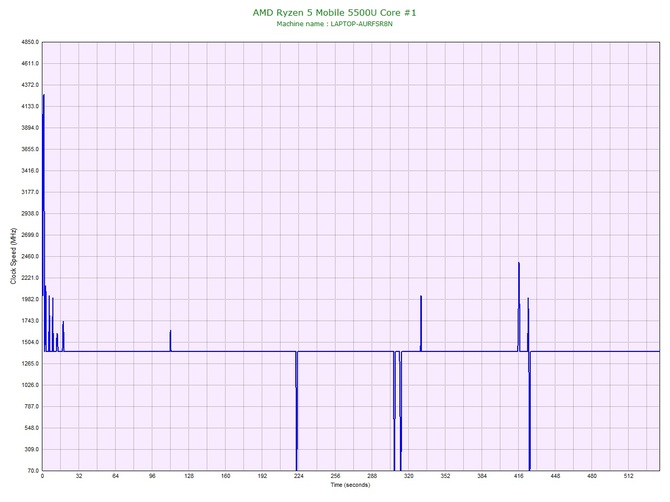This screenshot has width=670, height=502.
Task: Click the 4850.0 y-axis value
Action: pyautogui.click(x=30, y=42)
